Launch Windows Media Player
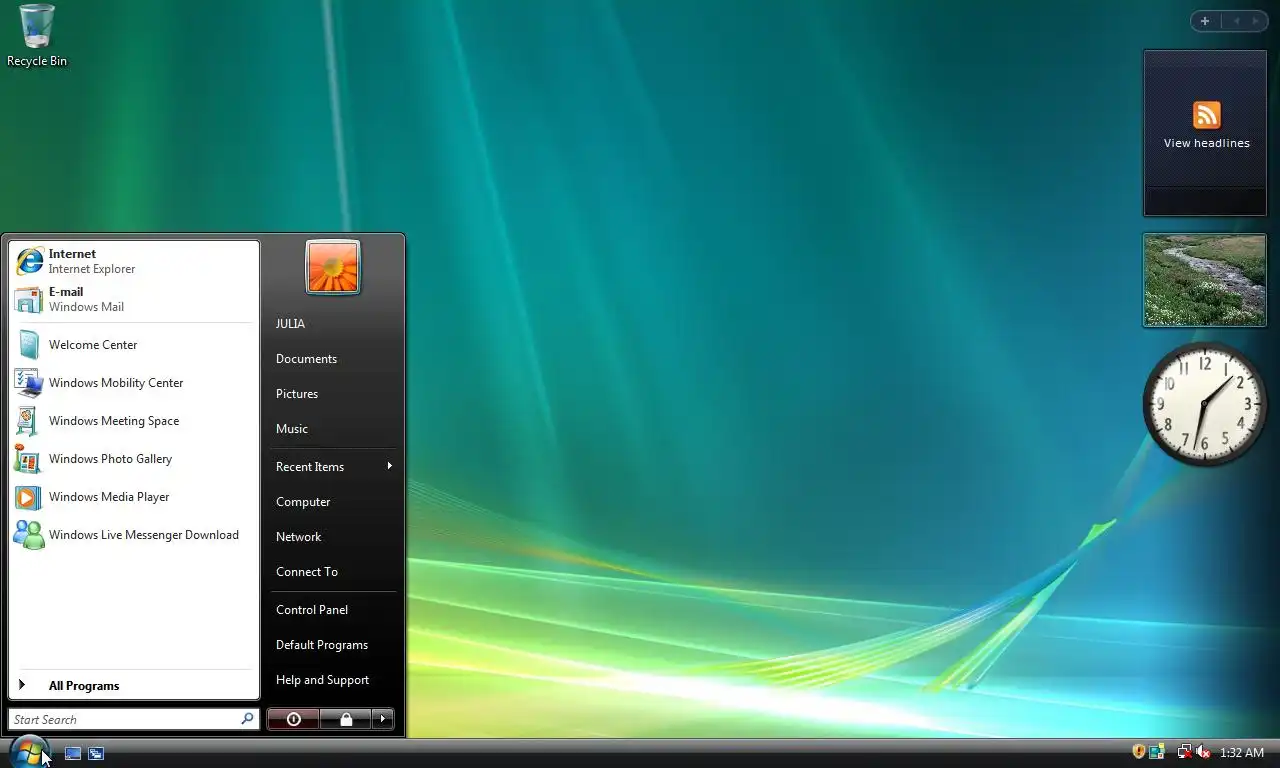This screenshot has width=1280, height=768. tap(134, 497)
